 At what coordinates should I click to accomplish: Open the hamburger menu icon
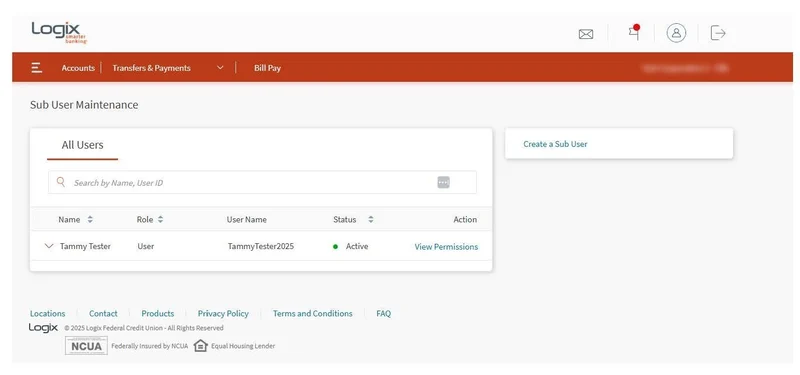(x=37, y=67)
